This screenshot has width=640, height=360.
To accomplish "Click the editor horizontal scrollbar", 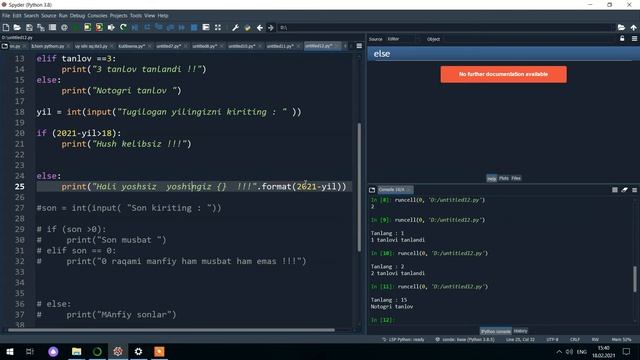I will (x=171, y=330).
